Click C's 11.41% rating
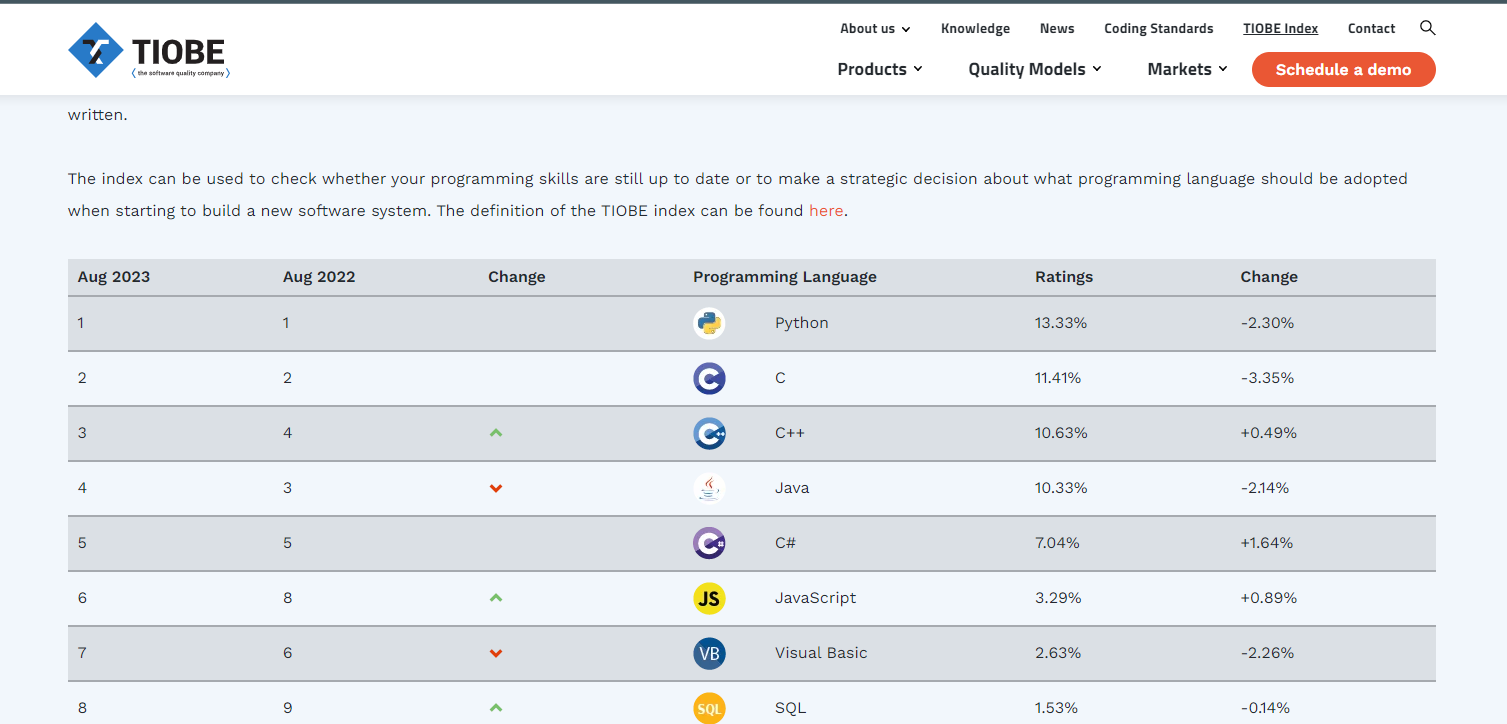 1058,378
